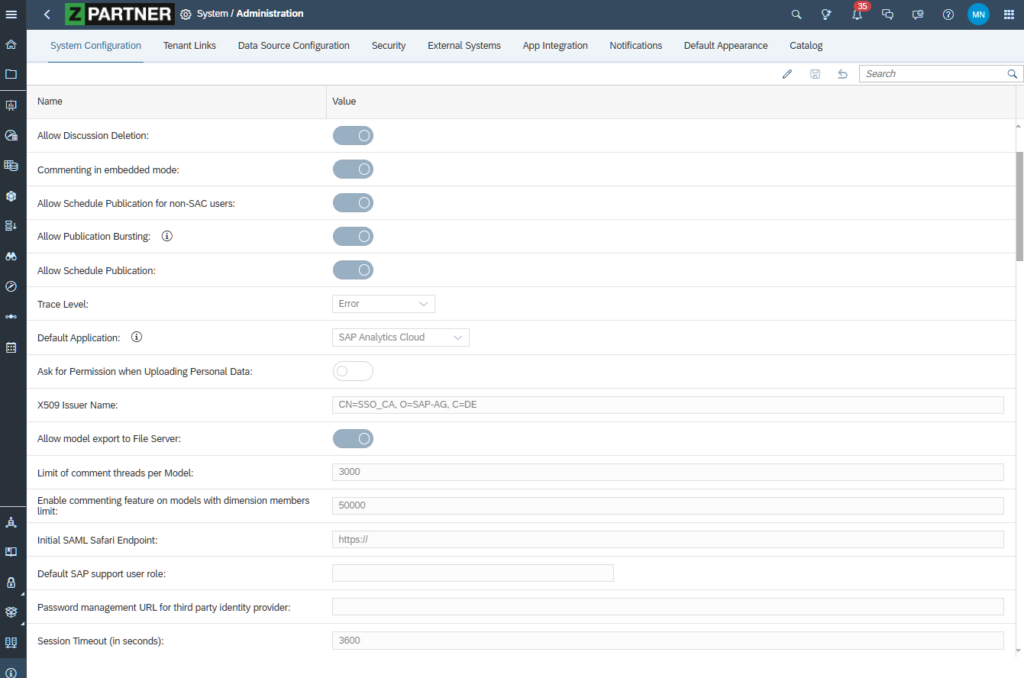Click the undo revert arrow icon

[842, 74]
